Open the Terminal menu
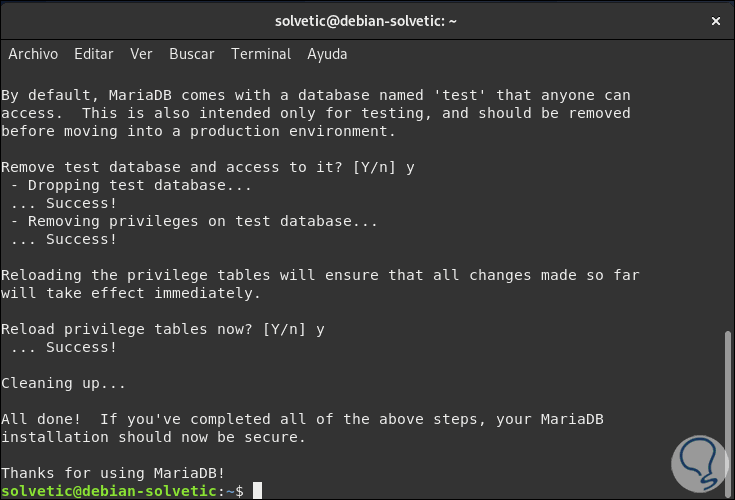The width and height of the screenshot is (735, 500). 261,54
